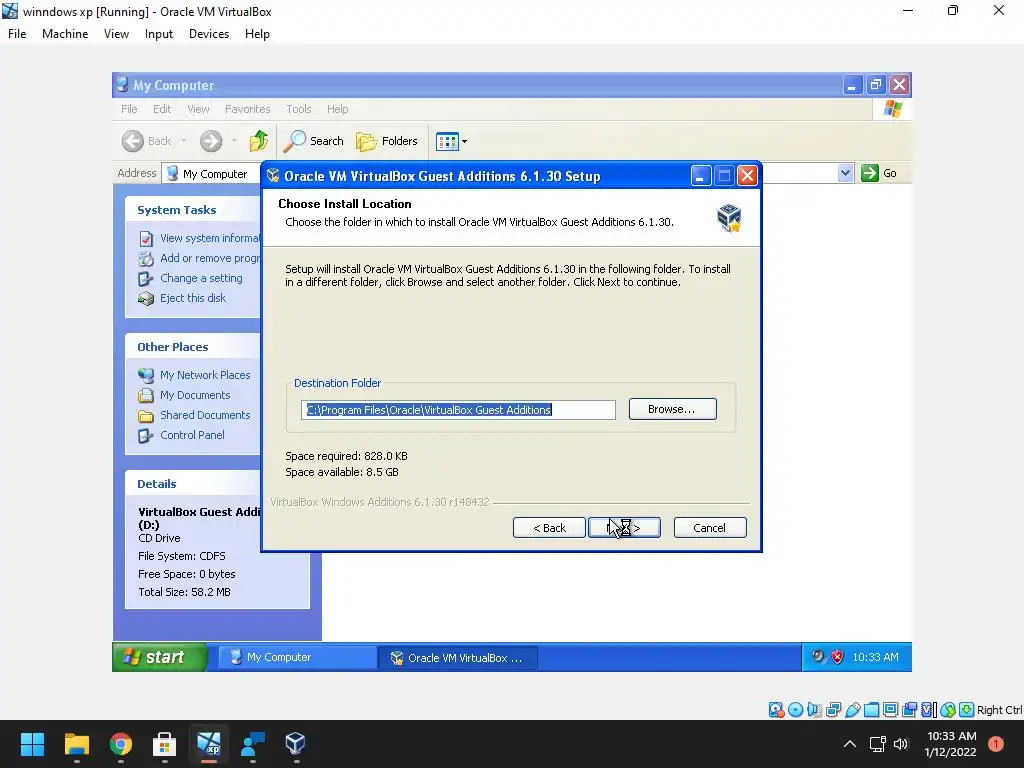
Task: Click the CPU virtualization 'V' indicator icon
Action: 929,710
